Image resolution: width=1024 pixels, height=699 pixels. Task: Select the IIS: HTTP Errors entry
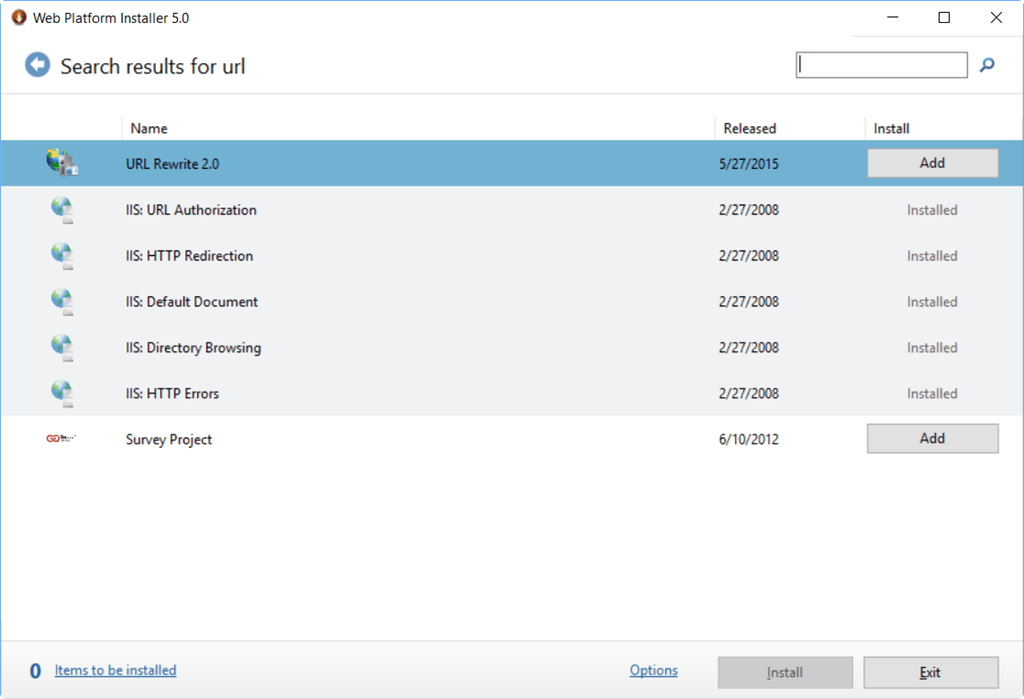[x=172, y=393]
